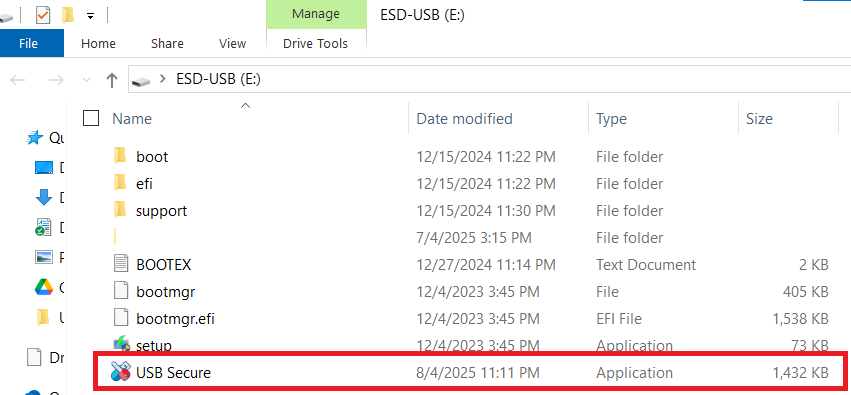Click the Forward navigation arrow
851x395 pixels.
click(x=56, y=80)
